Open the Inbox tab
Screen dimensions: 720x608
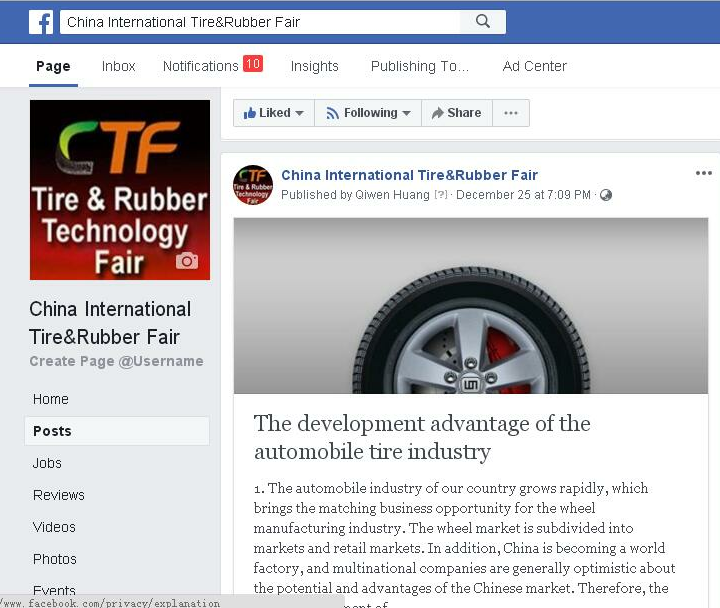click(x=118, y=66)
